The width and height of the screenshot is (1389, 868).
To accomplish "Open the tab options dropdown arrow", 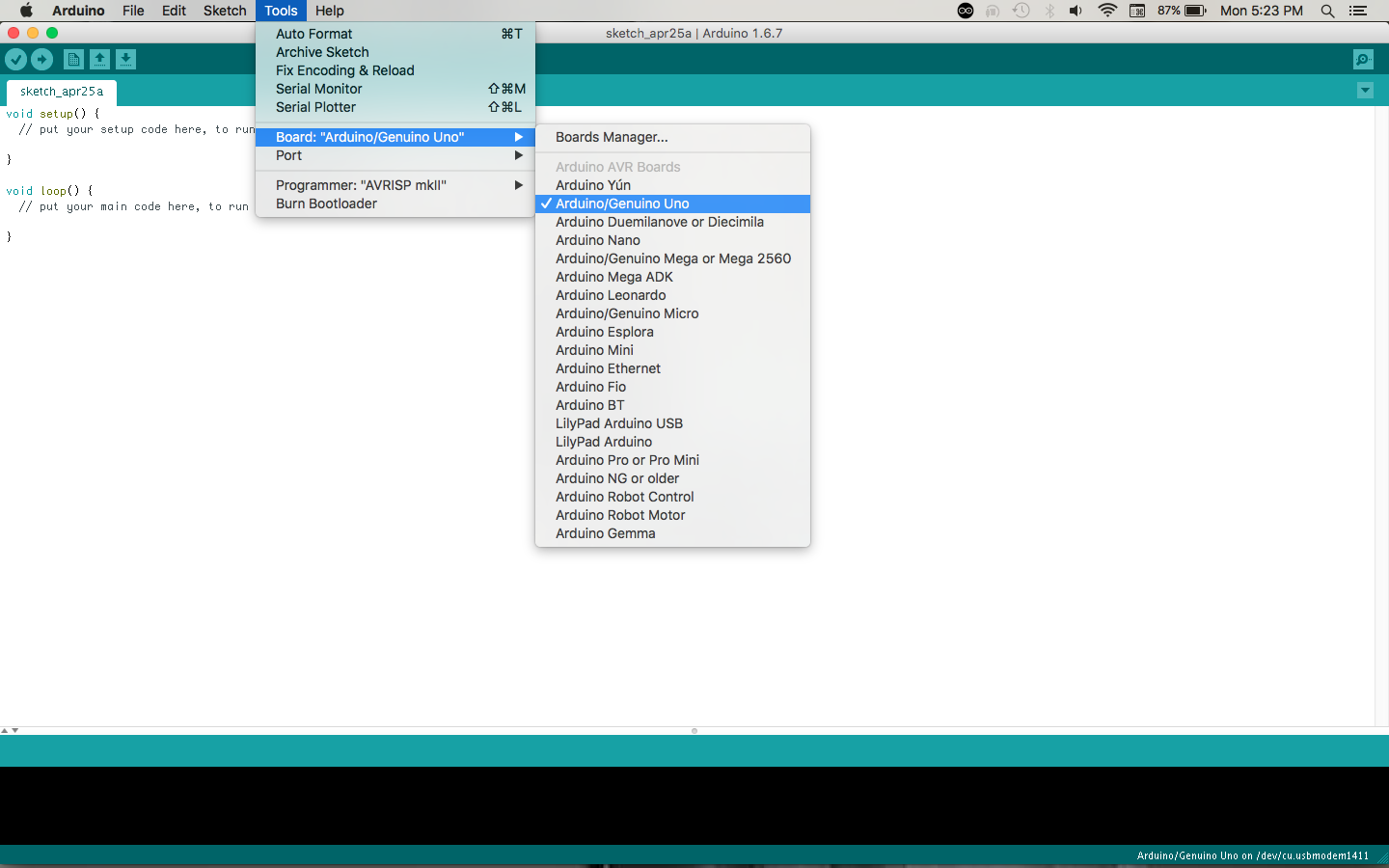I will pos(1365,91).
